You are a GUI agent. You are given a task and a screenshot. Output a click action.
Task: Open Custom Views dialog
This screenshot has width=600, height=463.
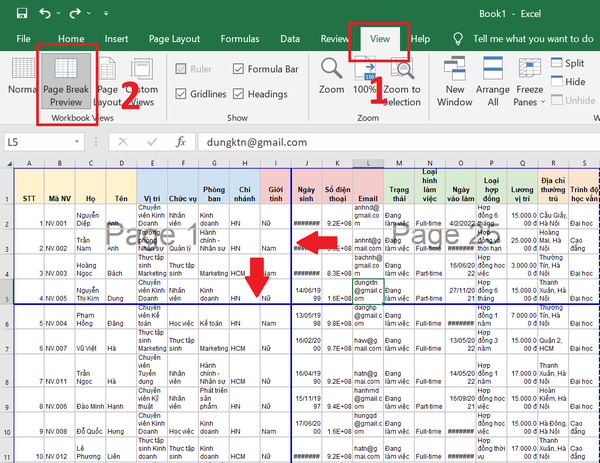click(141, 81)
